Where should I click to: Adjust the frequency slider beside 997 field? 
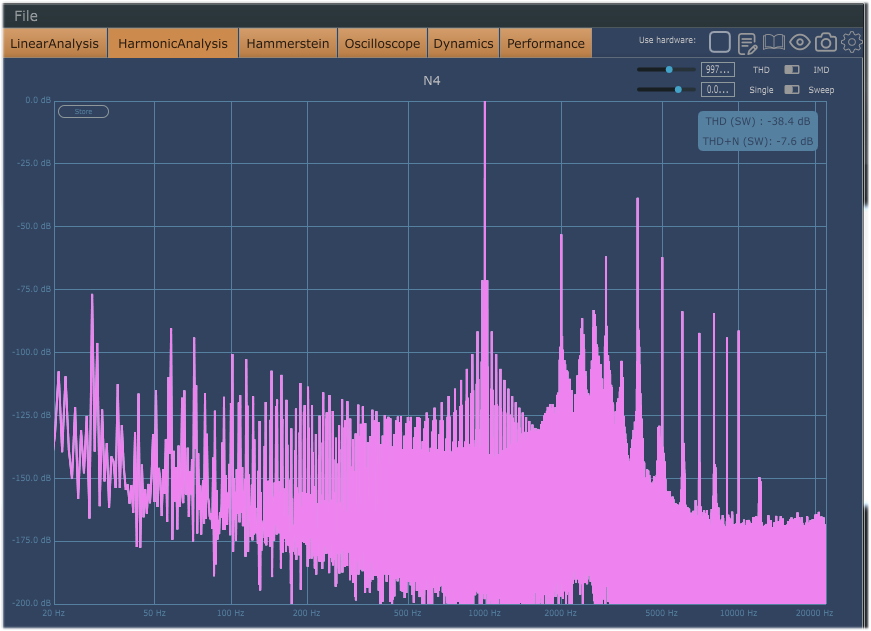tap(666, 69)
